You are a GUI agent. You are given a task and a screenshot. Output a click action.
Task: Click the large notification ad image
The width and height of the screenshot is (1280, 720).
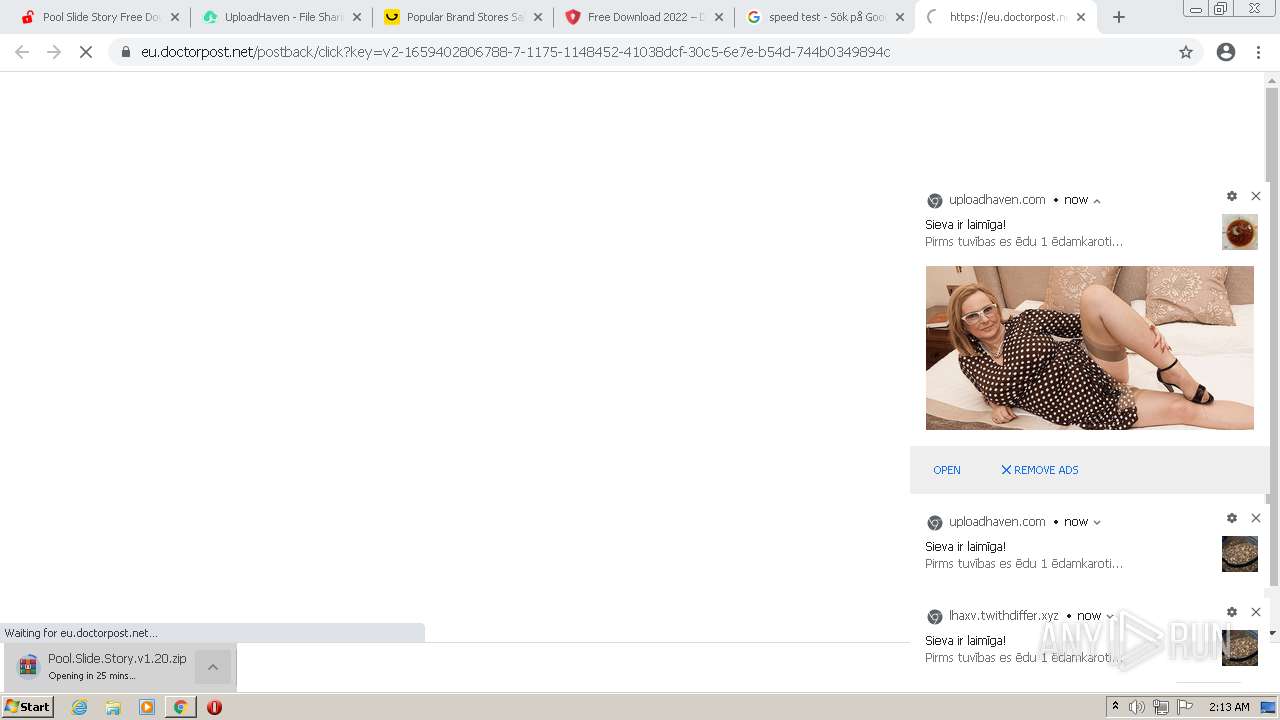[x=1089, y=348]
